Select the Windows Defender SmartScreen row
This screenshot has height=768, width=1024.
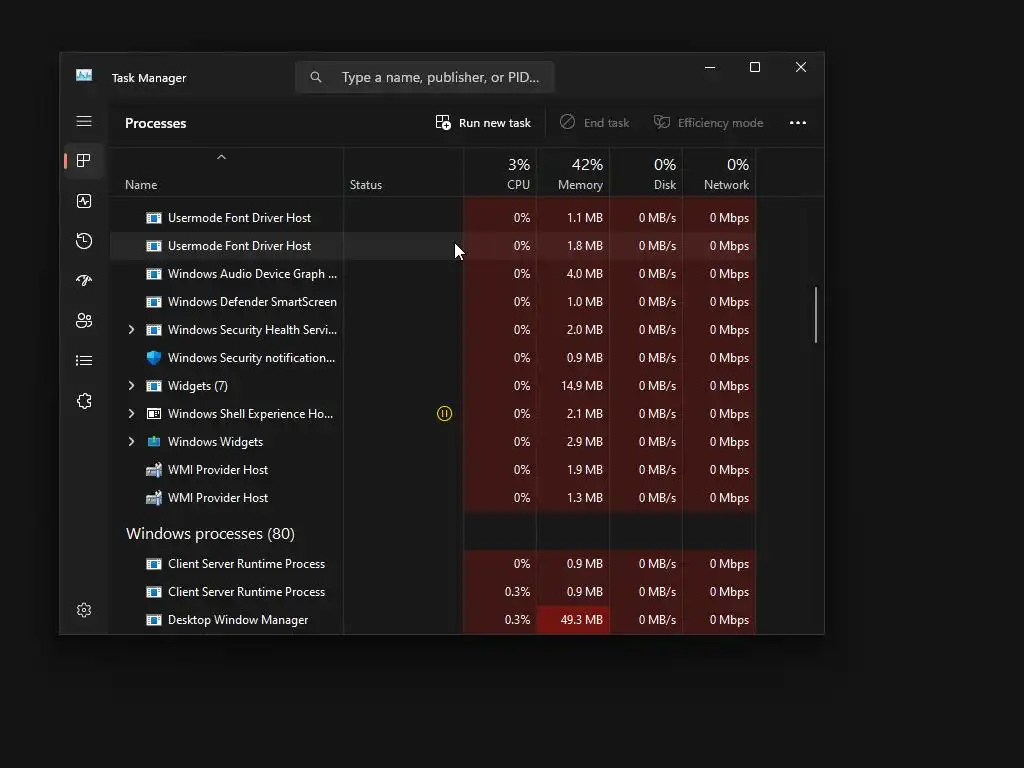433,302
